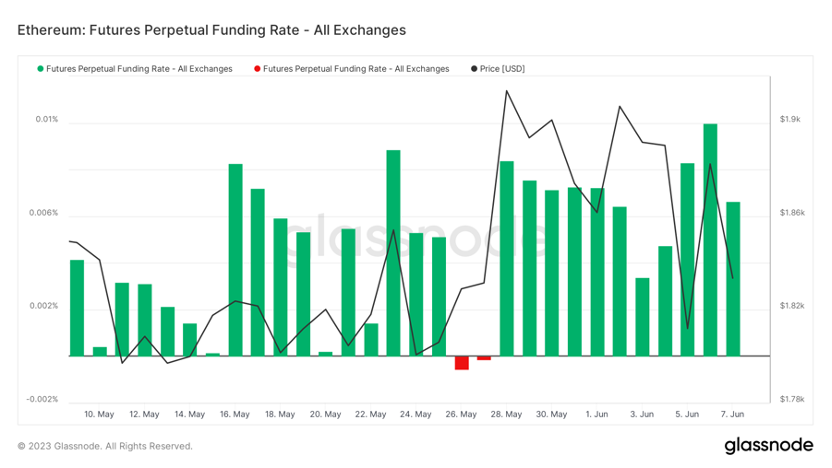The height and width of the screenshot is (468, 832).
Task: Click the green legend dot for funding rate
Action: coord(40,69)
